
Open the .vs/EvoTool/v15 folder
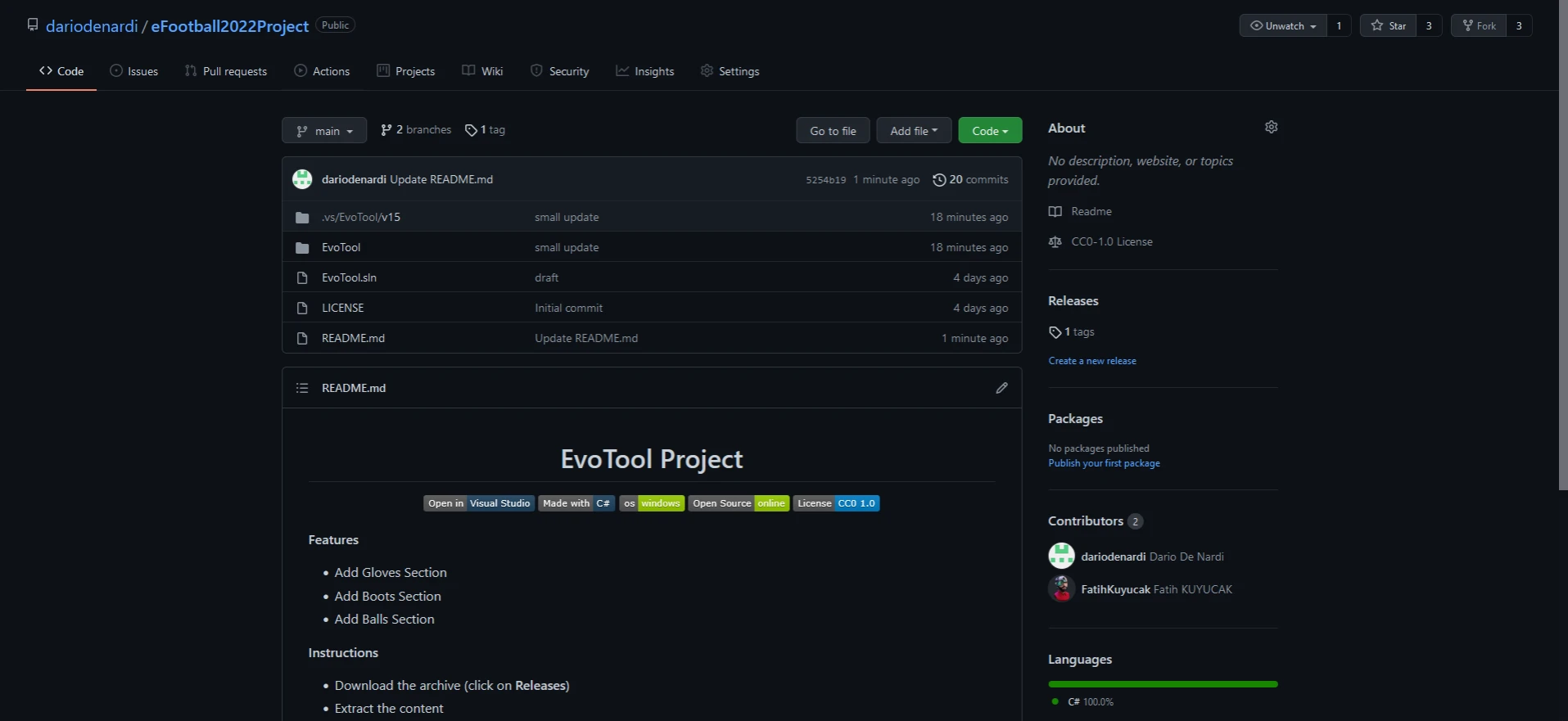coord(361,217)
